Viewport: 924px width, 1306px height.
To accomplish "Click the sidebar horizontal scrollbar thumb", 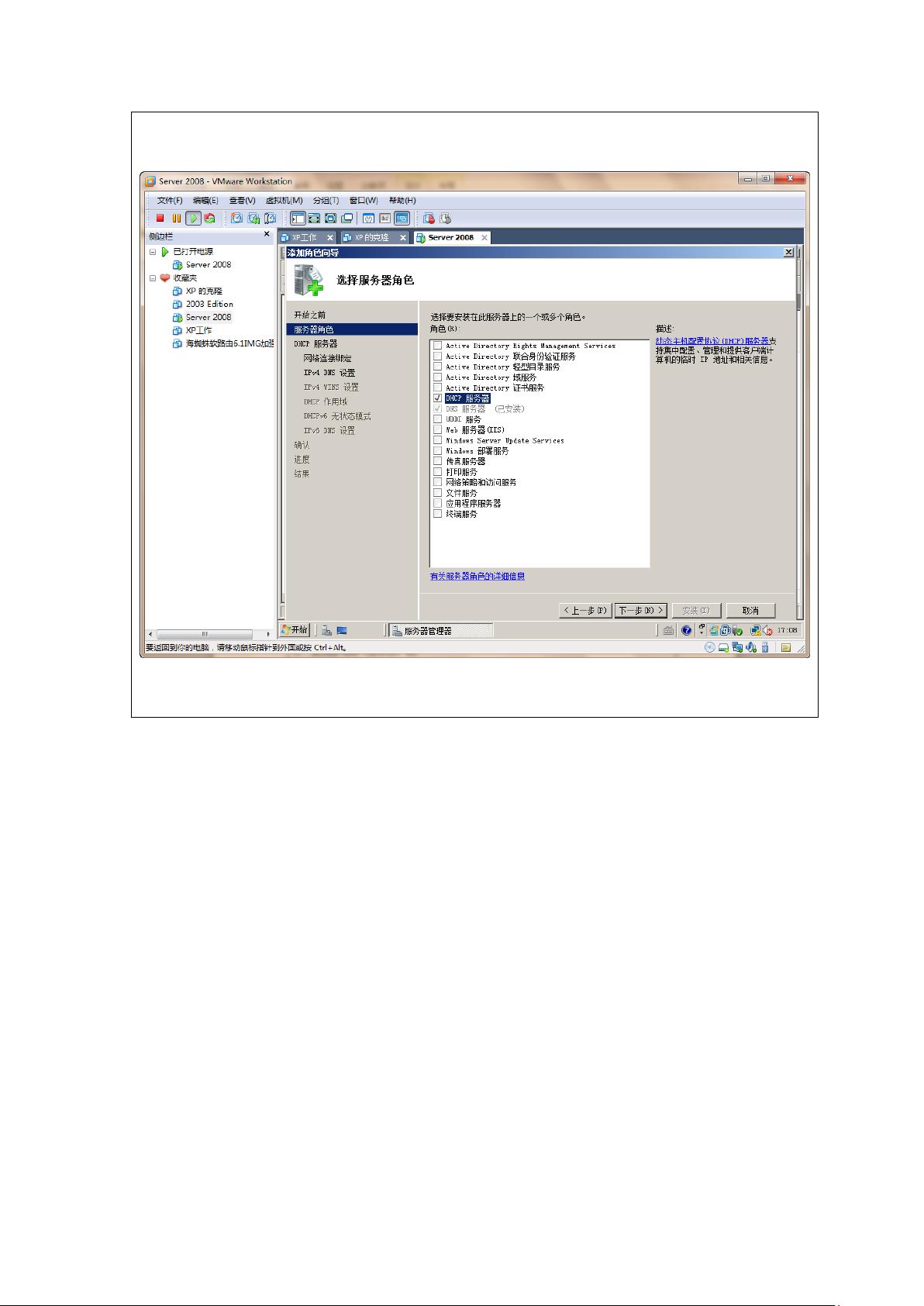I will pyautogui.click(x=205, y=634).
